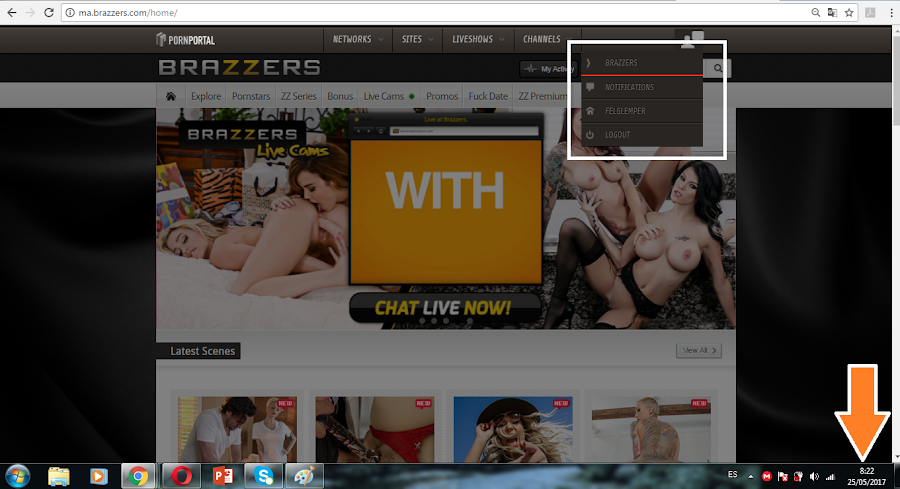The width and height of the screenshot is (900, 489).
Task: Select Notifications in the user menu
Action: [642, 87]
